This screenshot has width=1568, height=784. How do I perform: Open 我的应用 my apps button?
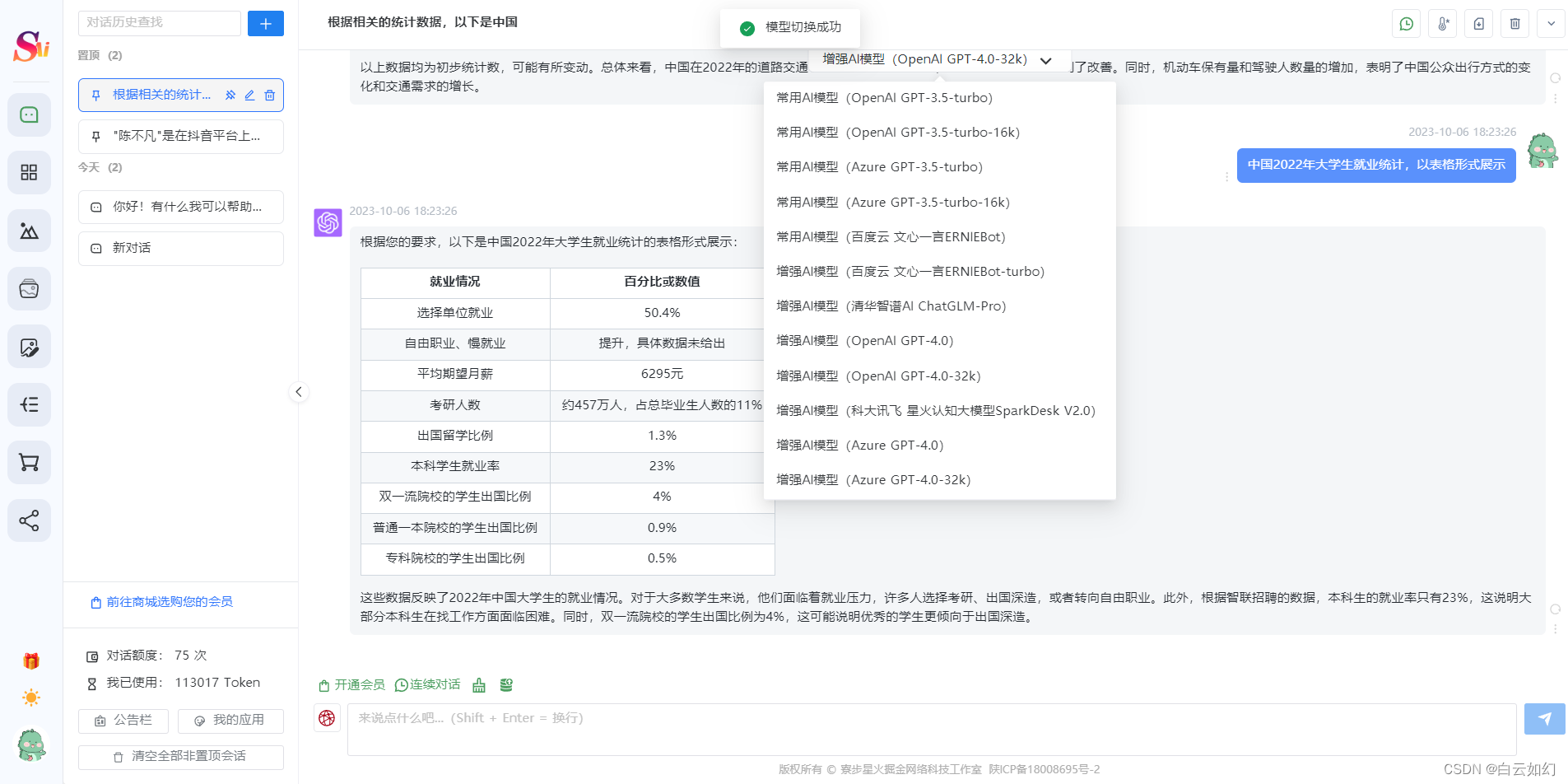point(230,721)
